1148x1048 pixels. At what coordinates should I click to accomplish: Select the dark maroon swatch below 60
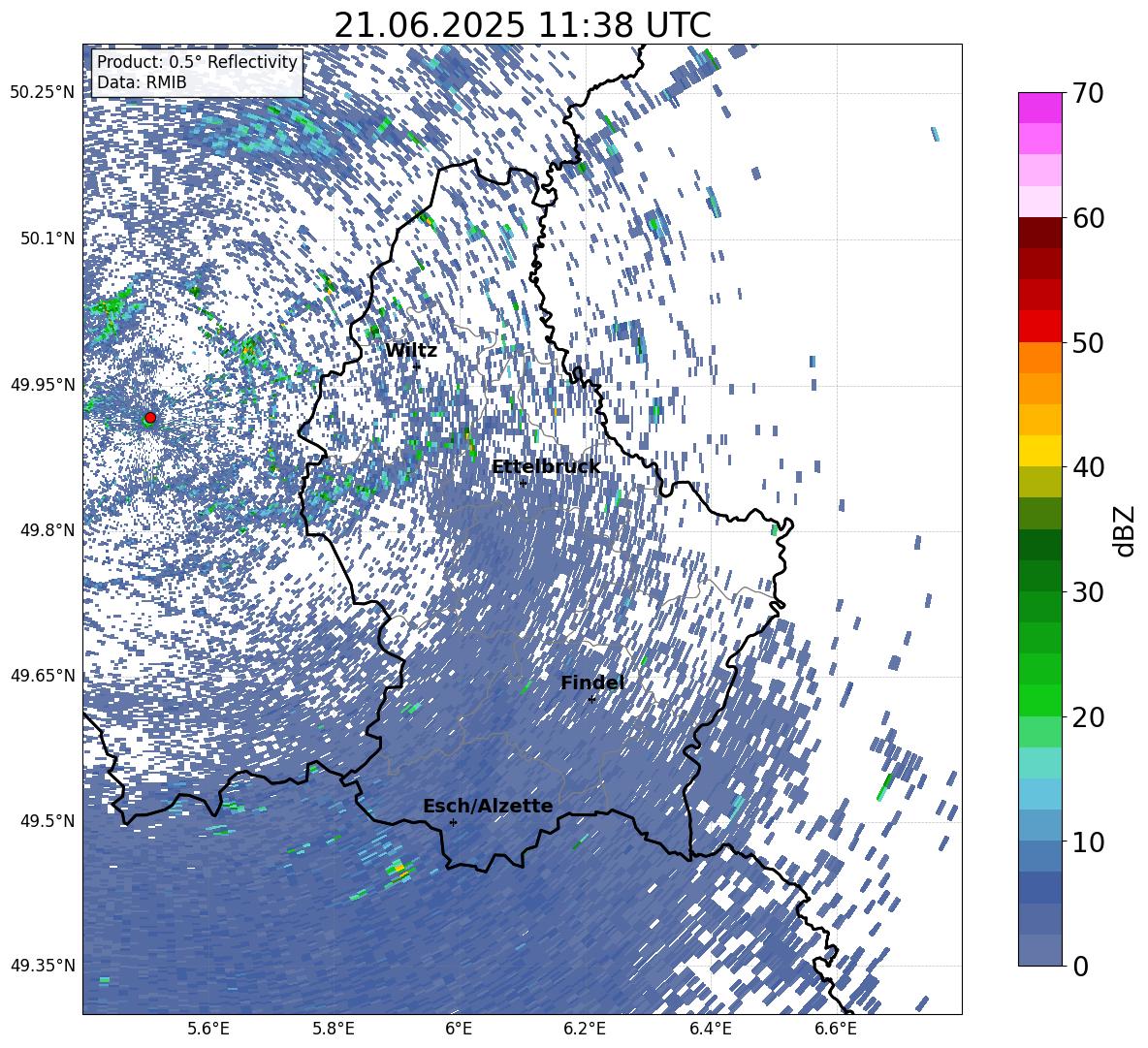(x=1039, y=233)
